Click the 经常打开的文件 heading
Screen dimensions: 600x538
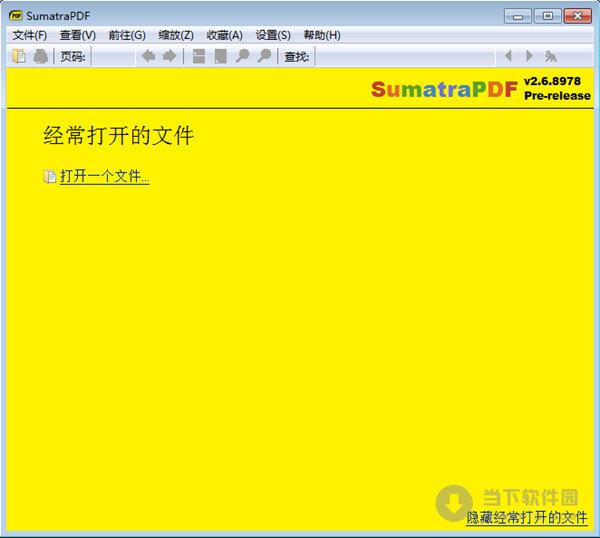point(119,135)
